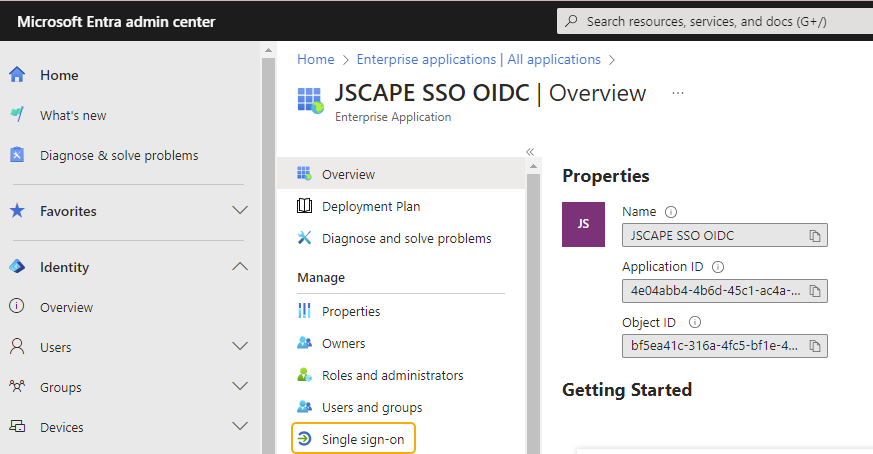Click the search resources, services, and docs box
Viewport: 873px width, 454px height.
point(715,21)
